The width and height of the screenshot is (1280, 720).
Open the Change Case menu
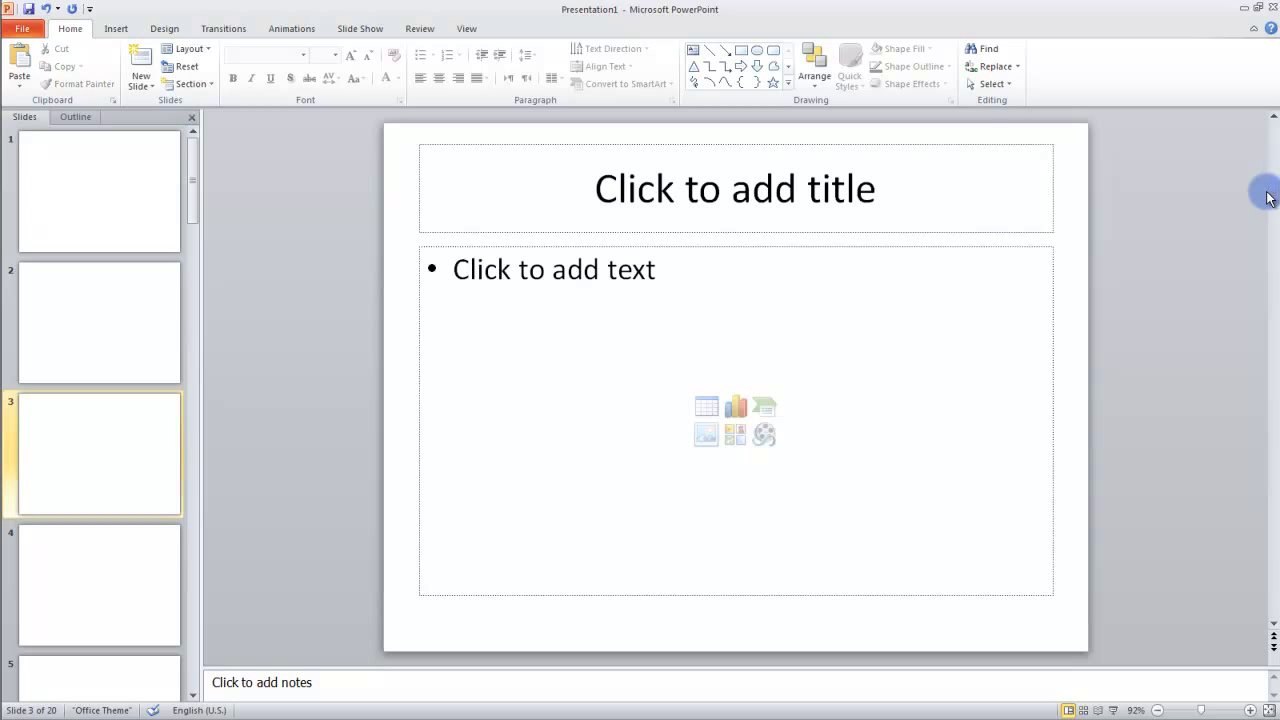[x=356, y=78]
